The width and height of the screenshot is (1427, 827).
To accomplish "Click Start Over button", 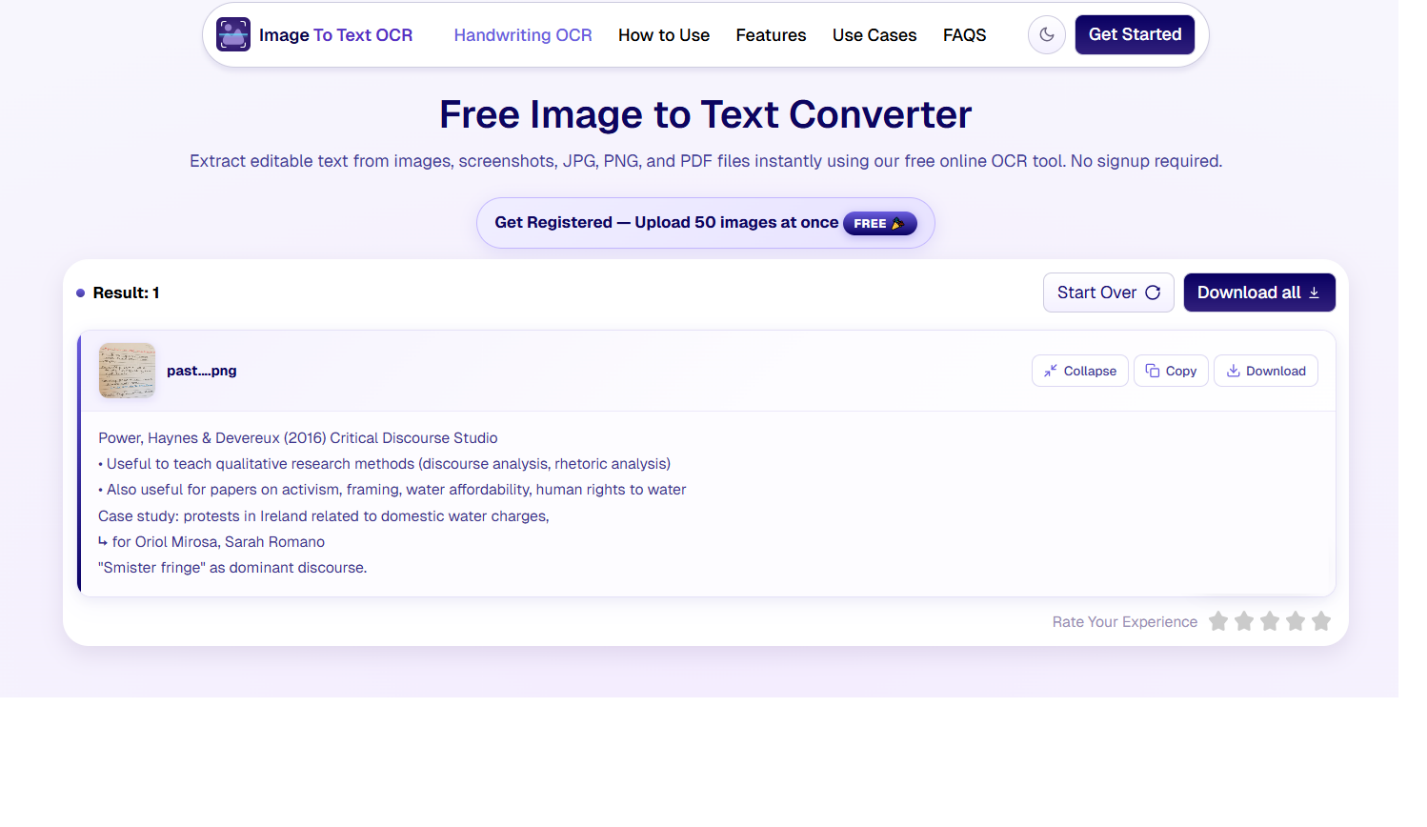I will pos(1108,293).
